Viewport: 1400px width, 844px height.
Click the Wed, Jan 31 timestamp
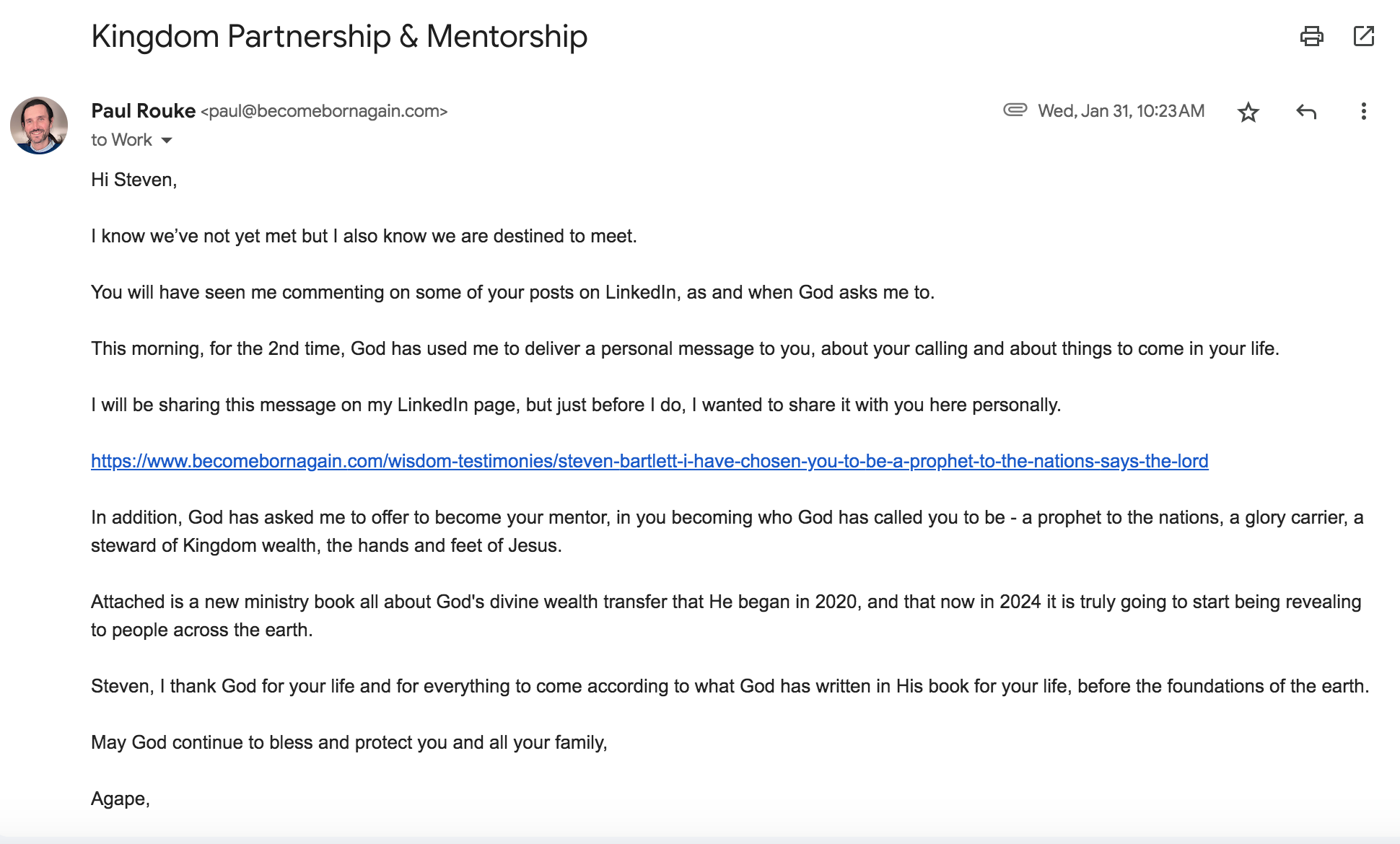[1121, 111]
